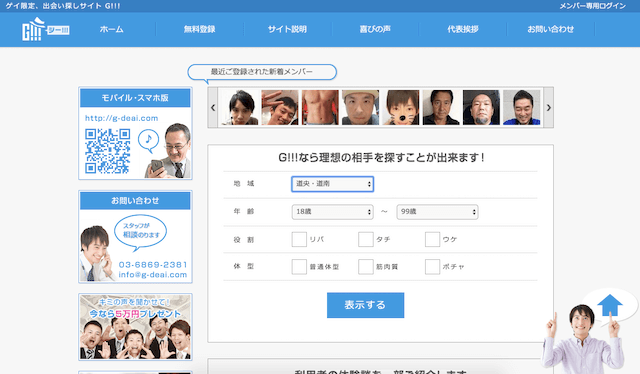This screenshot has width=640, height=374.
Task: Click the メンバー専用ログイン link
Action: click(x=592, y=6)
